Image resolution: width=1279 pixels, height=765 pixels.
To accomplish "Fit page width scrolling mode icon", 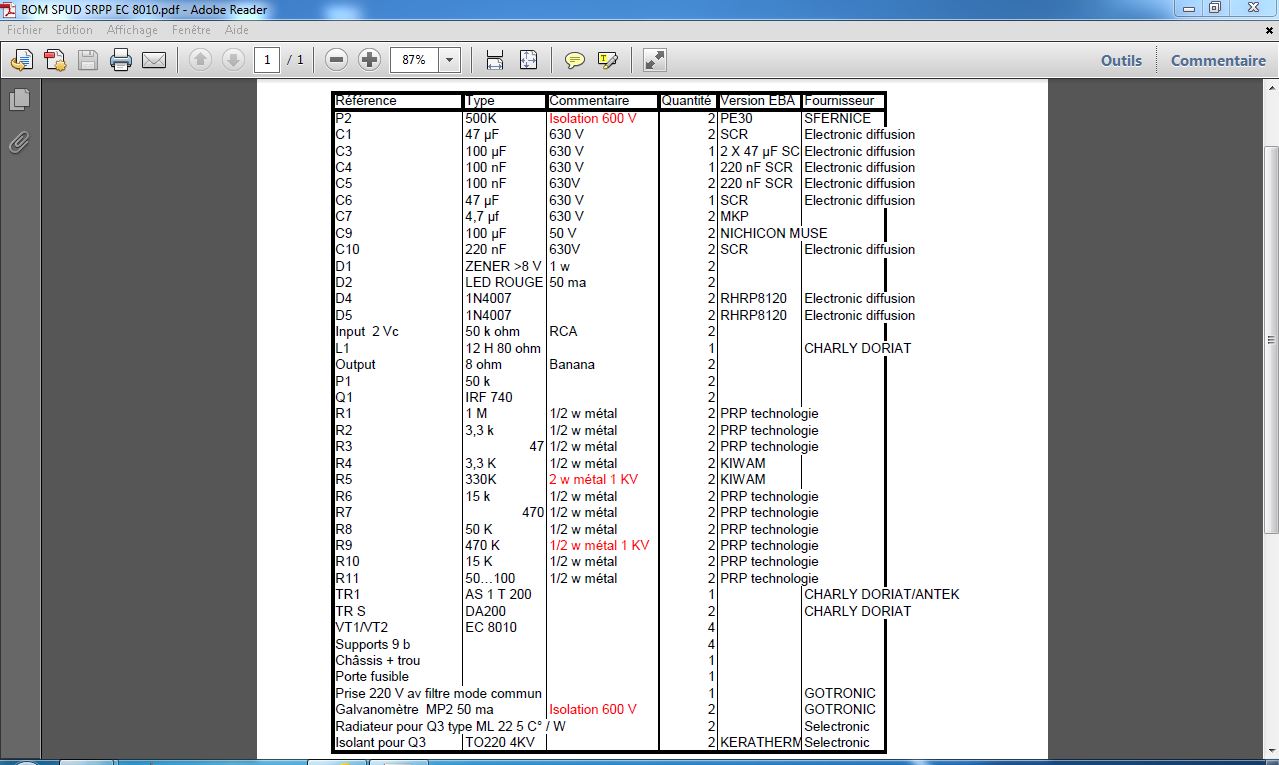I will click(494, 60).
